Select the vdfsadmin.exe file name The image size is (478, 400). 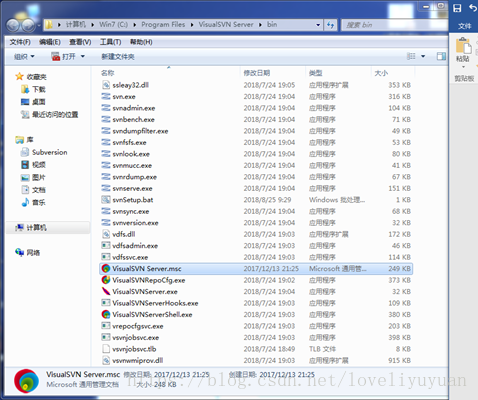(x=135, y=246)
